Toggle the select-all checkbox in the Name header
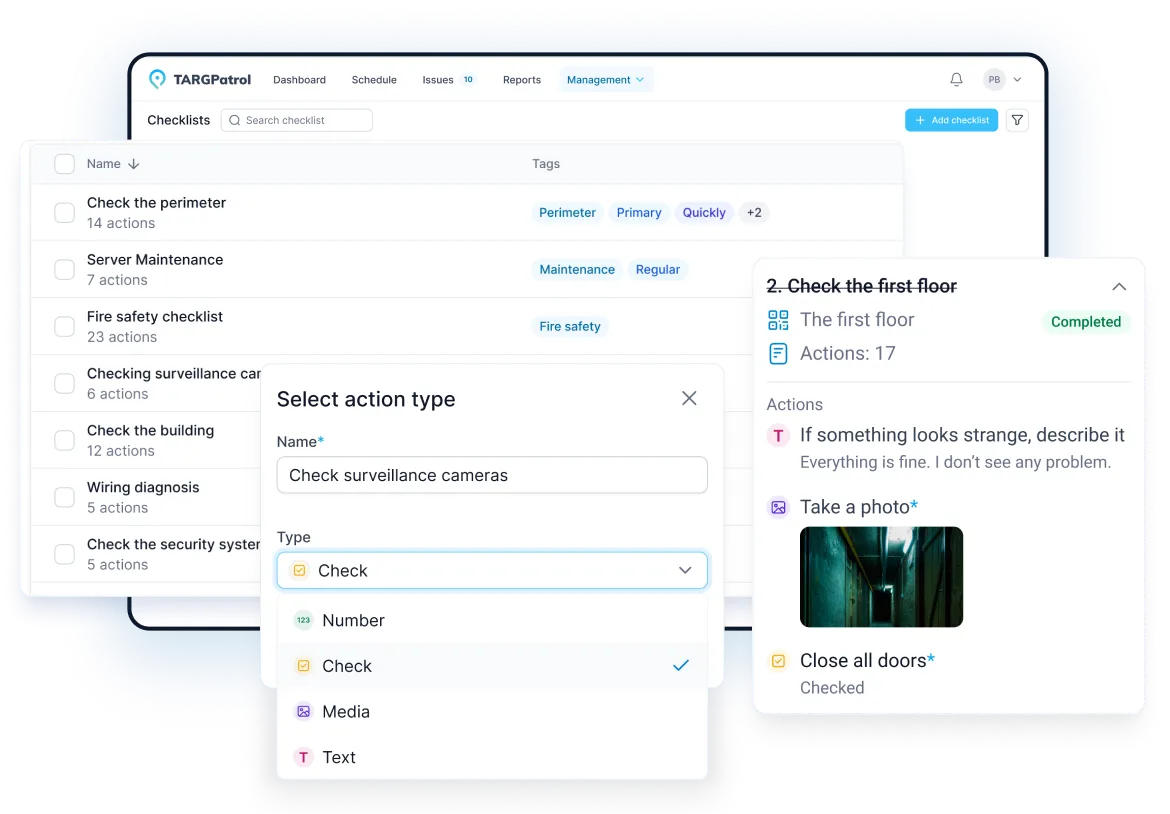 click(x=64, y=164)
